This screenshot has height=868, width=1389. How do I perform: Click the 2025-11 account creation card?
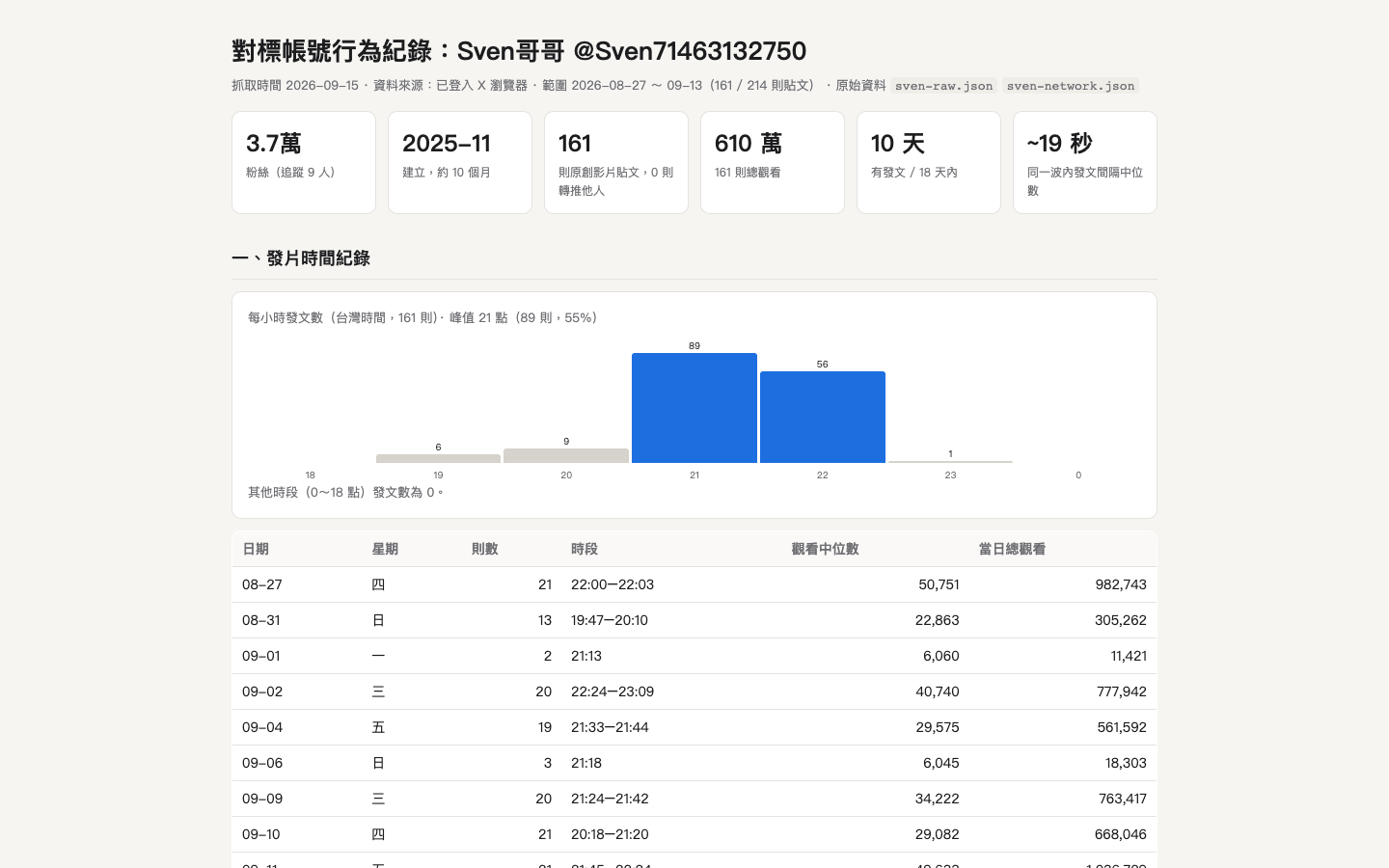[460, 162]
